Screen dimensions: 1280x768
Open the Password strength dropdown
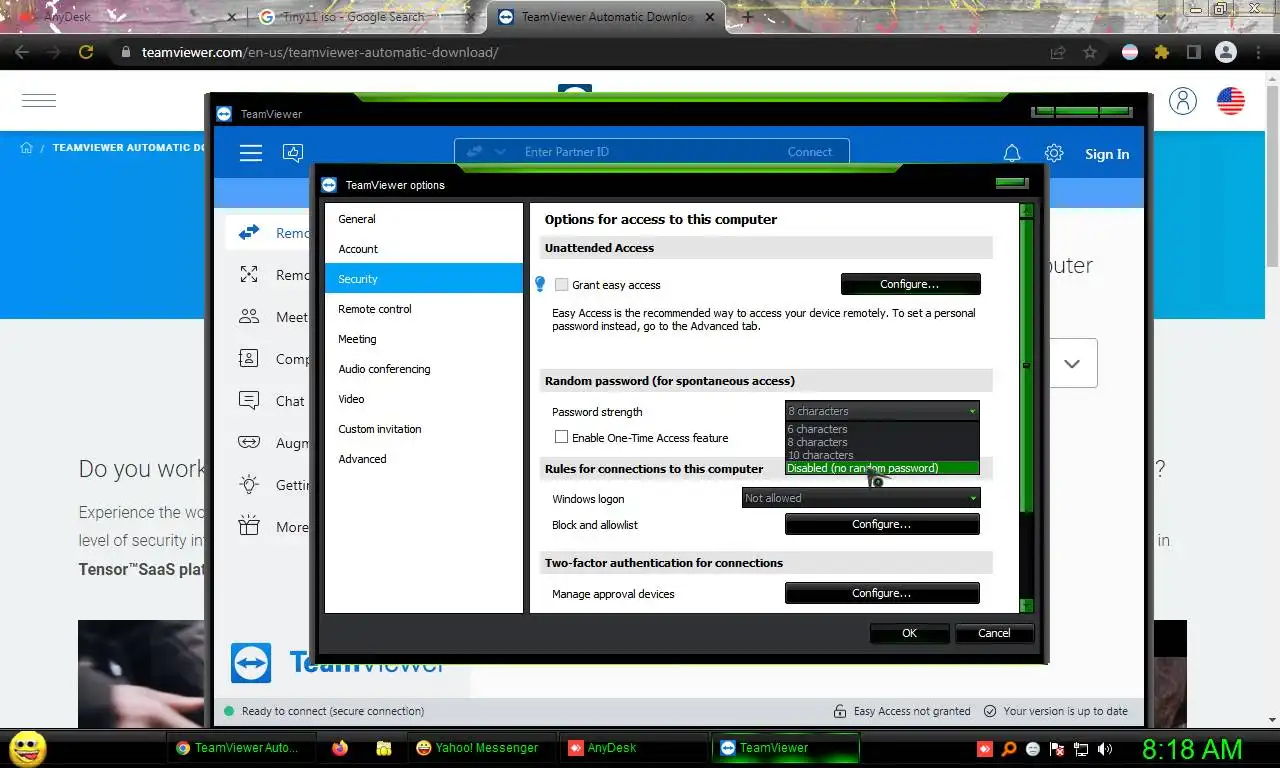tap(882, 411)
